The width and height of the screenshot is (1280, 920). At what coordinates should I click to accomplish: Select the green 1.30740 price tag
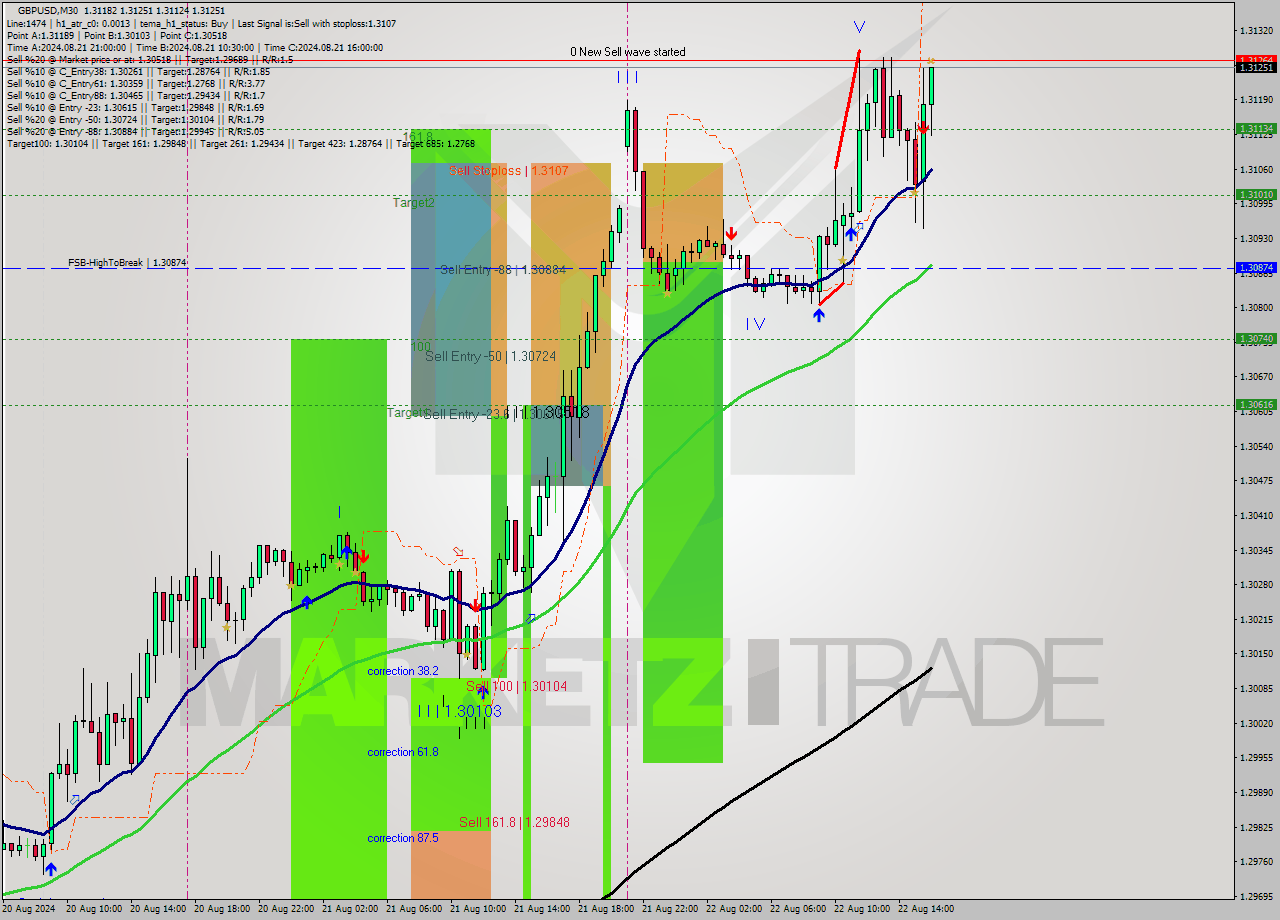point(1256,339)
